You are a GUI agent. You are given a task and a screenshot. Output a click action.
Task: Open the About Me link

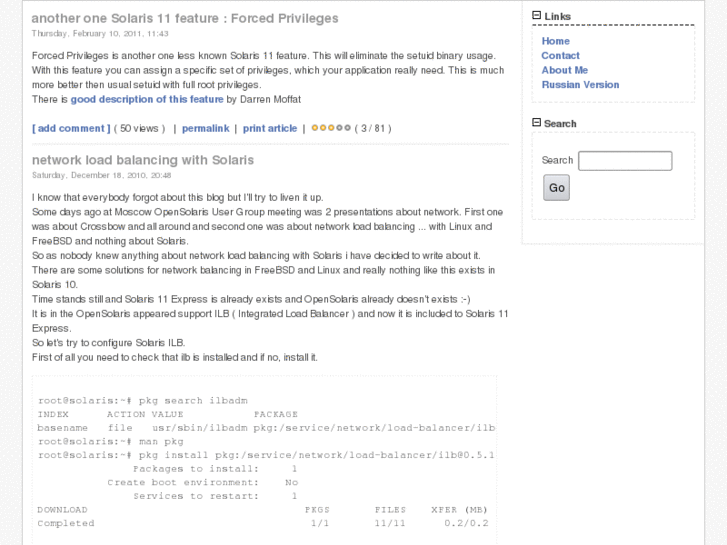point(564,70)
